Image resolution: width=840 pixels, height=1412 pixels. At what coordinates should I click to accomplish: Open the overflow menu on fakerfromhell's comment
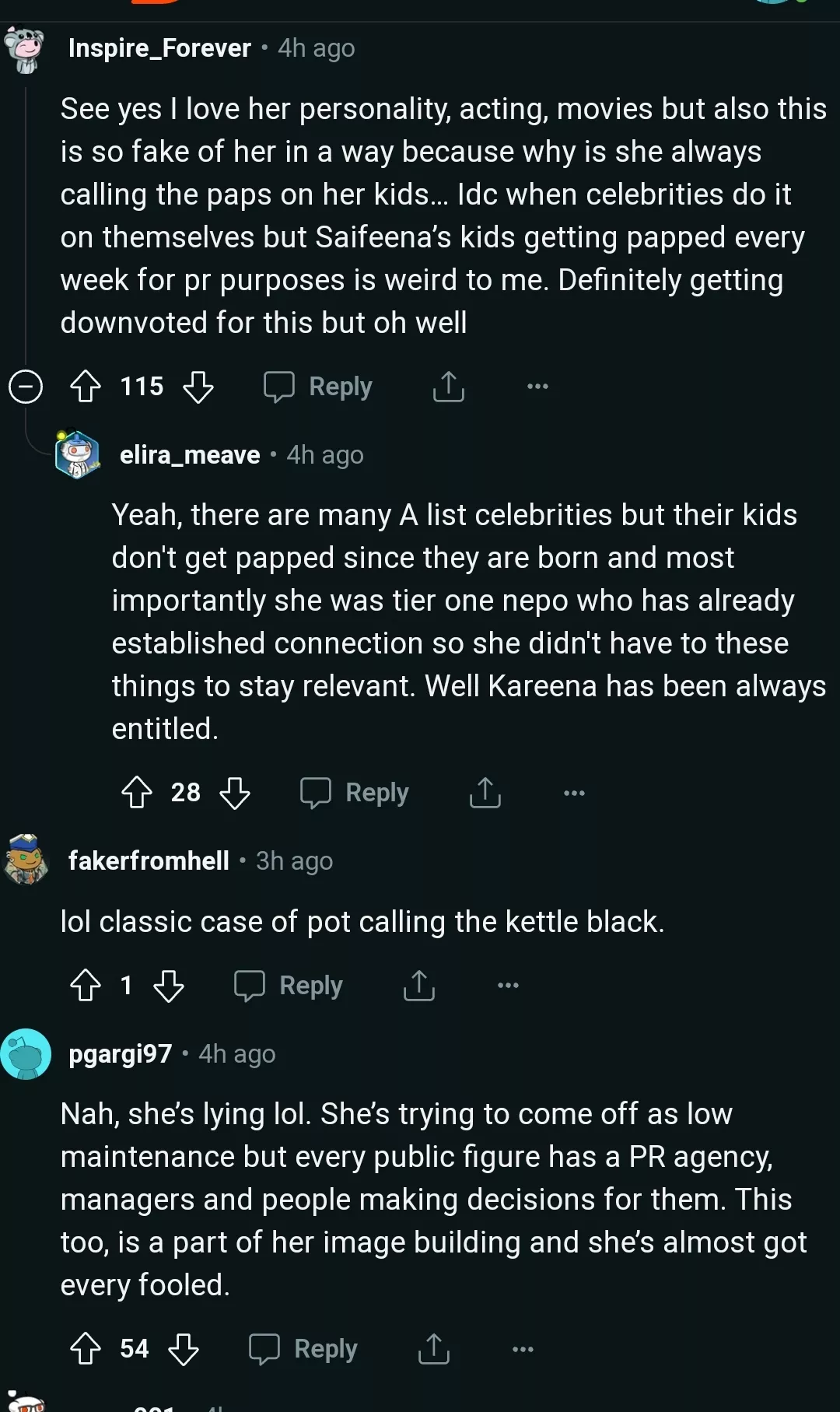pos(506,985)
